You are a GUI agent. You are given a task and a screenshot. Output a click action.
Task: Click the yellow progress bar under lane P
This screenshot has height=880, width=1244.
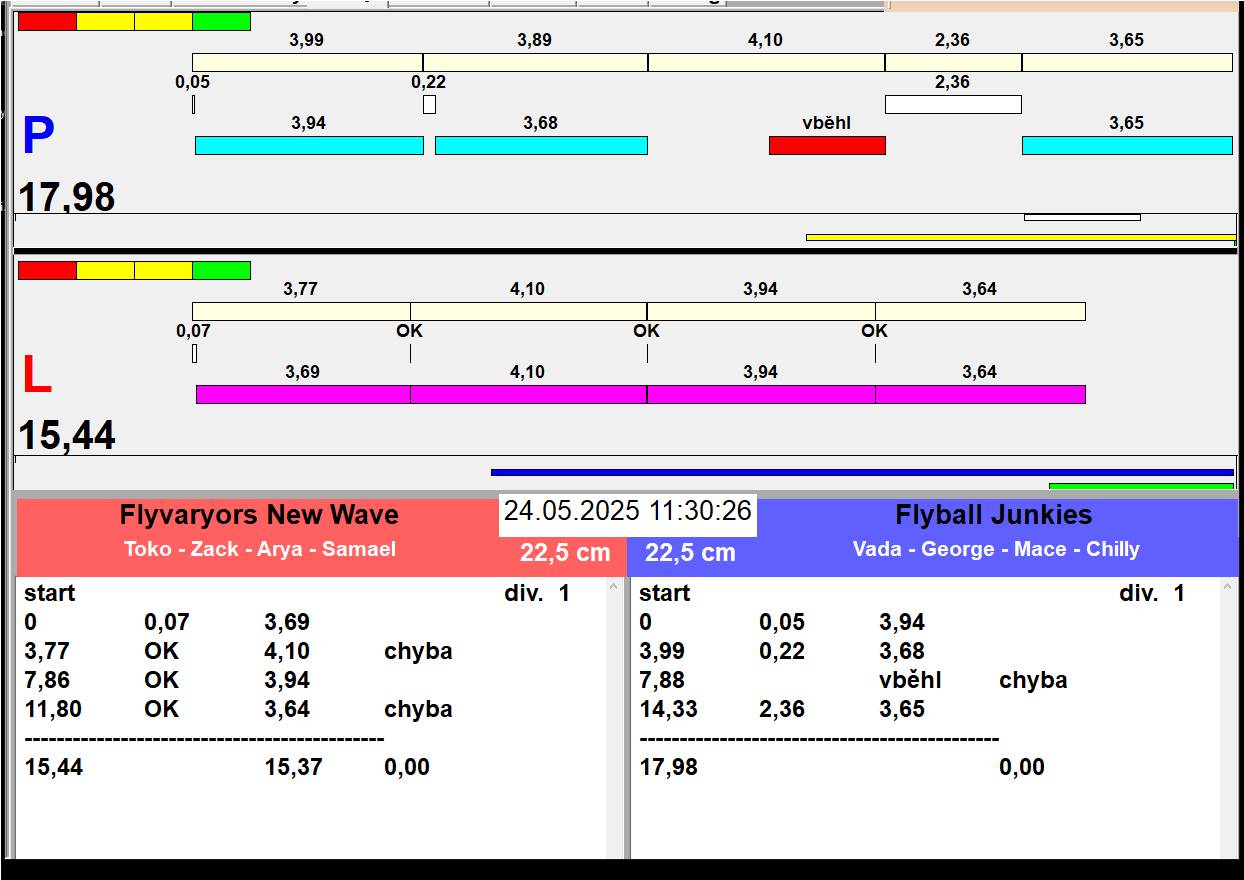(x=1021, y=238)
